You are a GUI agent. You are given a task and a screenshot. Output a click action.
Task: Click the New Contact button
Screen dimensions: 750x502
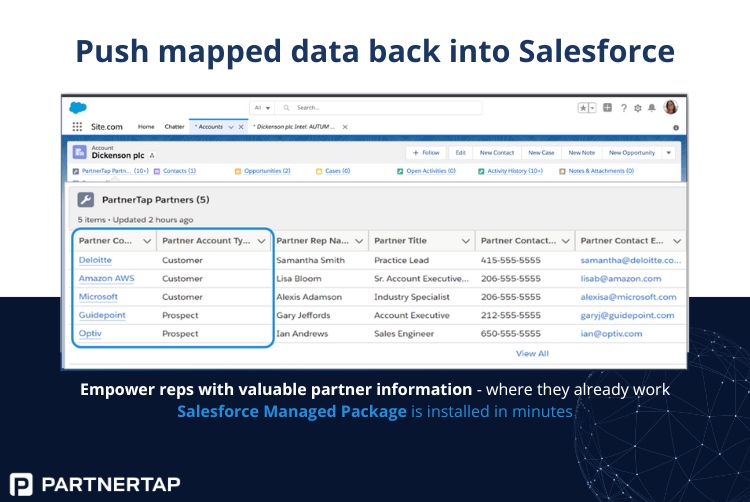tap(497, 153)
